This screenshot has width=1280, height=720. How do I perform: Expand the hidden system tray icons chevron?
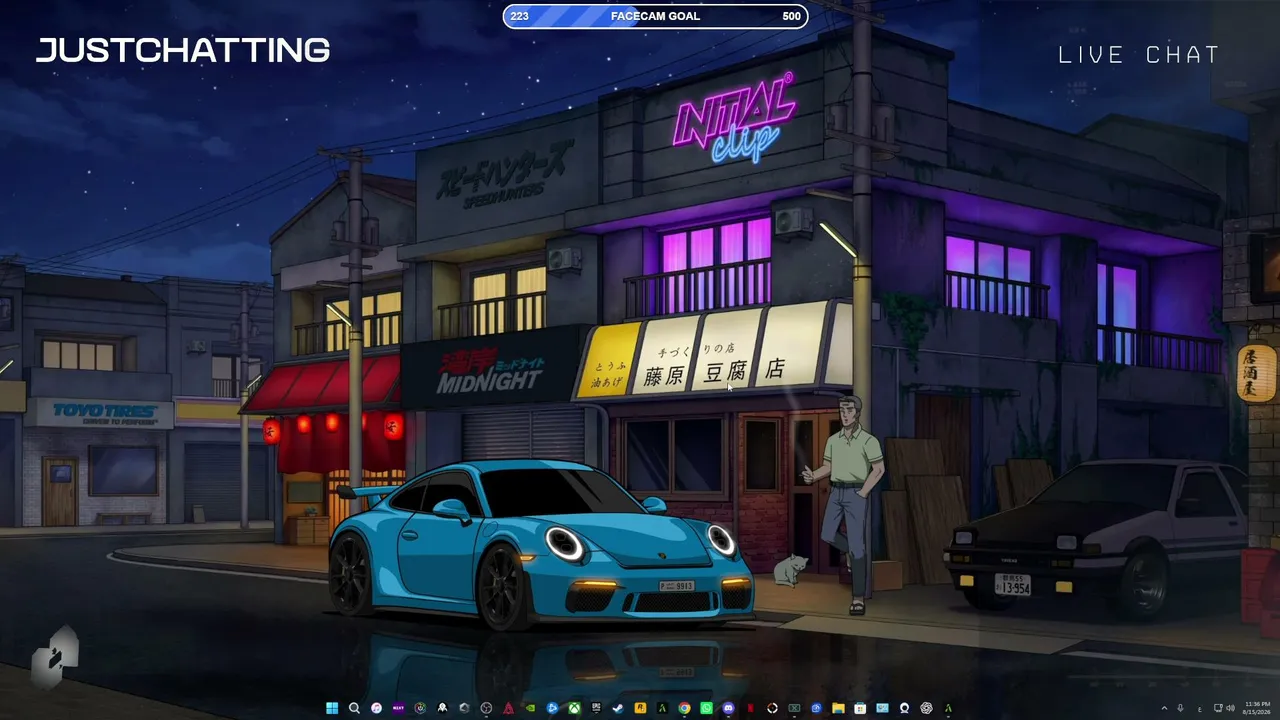1163,708
